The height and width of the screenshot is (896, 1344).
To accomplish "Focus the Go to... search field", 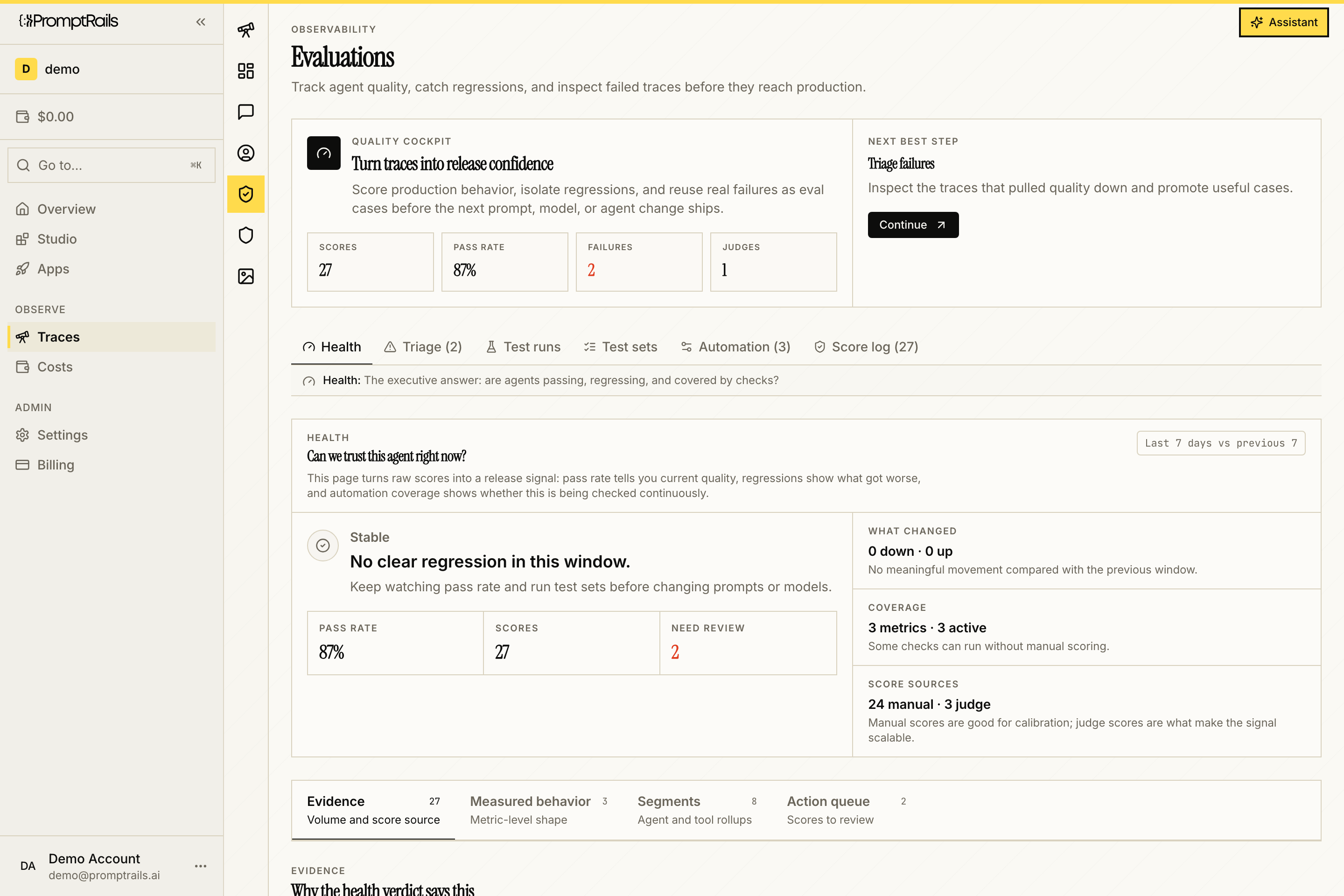I will tap(112, 165).
